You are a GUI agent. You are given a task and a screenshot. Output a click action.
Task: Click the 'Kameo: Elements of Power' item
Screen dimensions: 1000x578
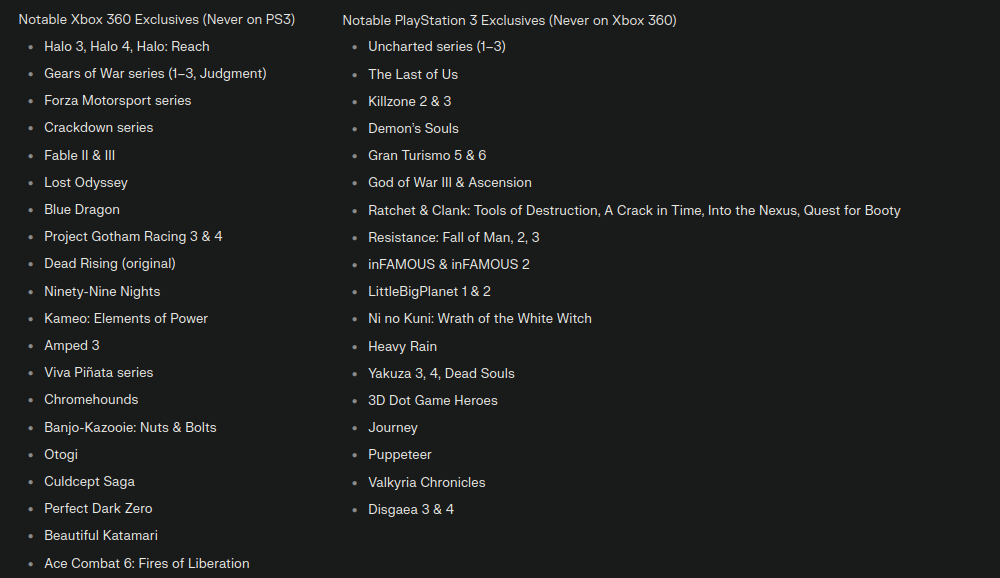(126, 318)
